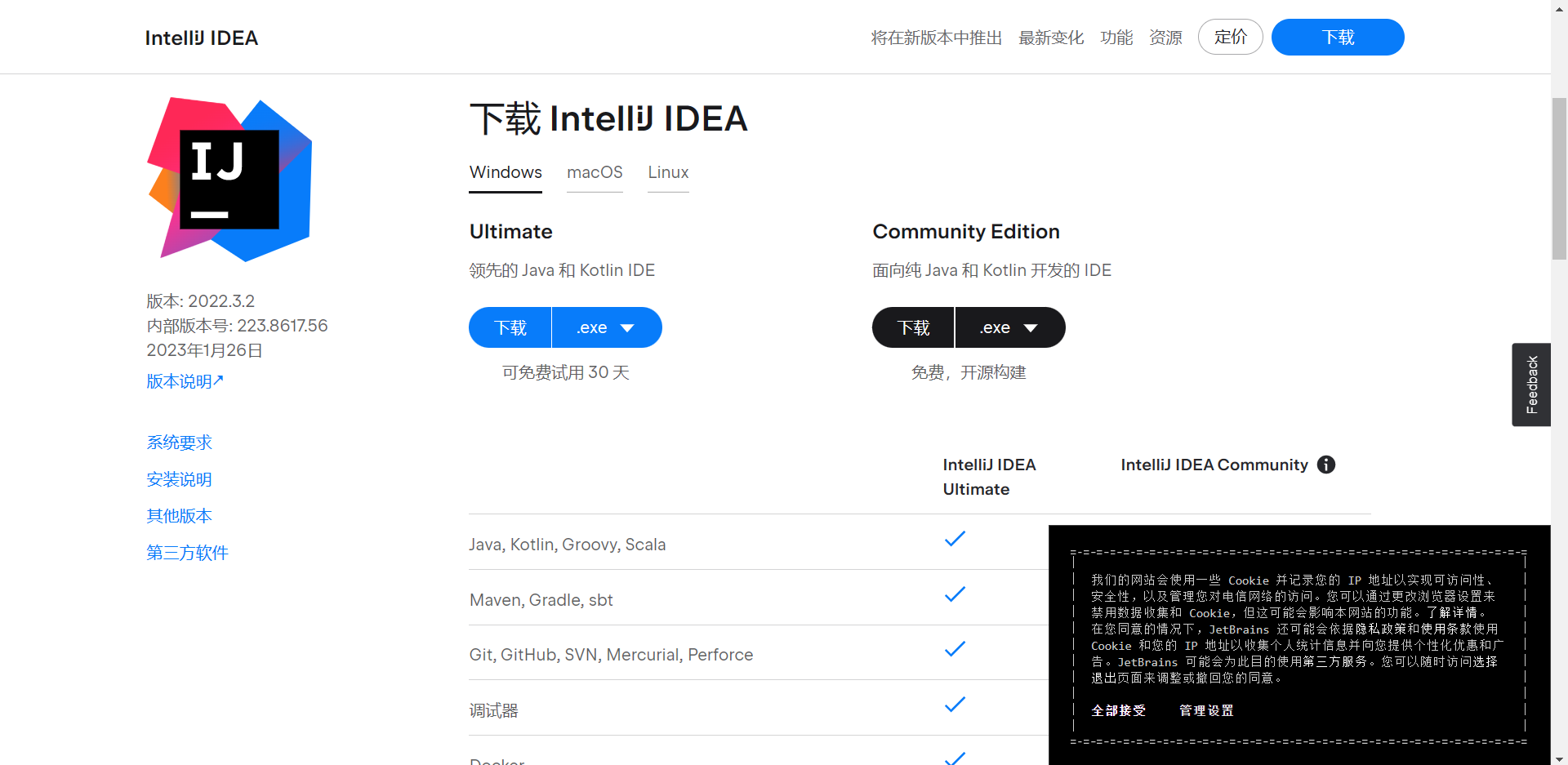Open the 版本说明 release notes link
The height and width of the screenshot is (765, 1568).
tap(185, 381)
